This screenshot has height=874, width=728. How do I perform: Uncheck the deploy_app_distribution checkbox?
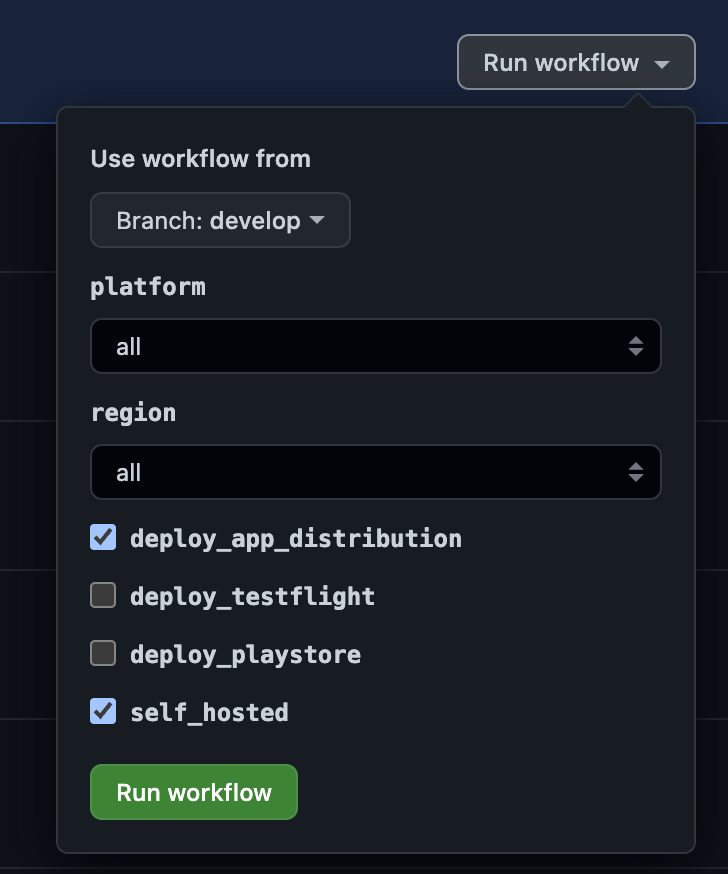click(x=103, y=538)
